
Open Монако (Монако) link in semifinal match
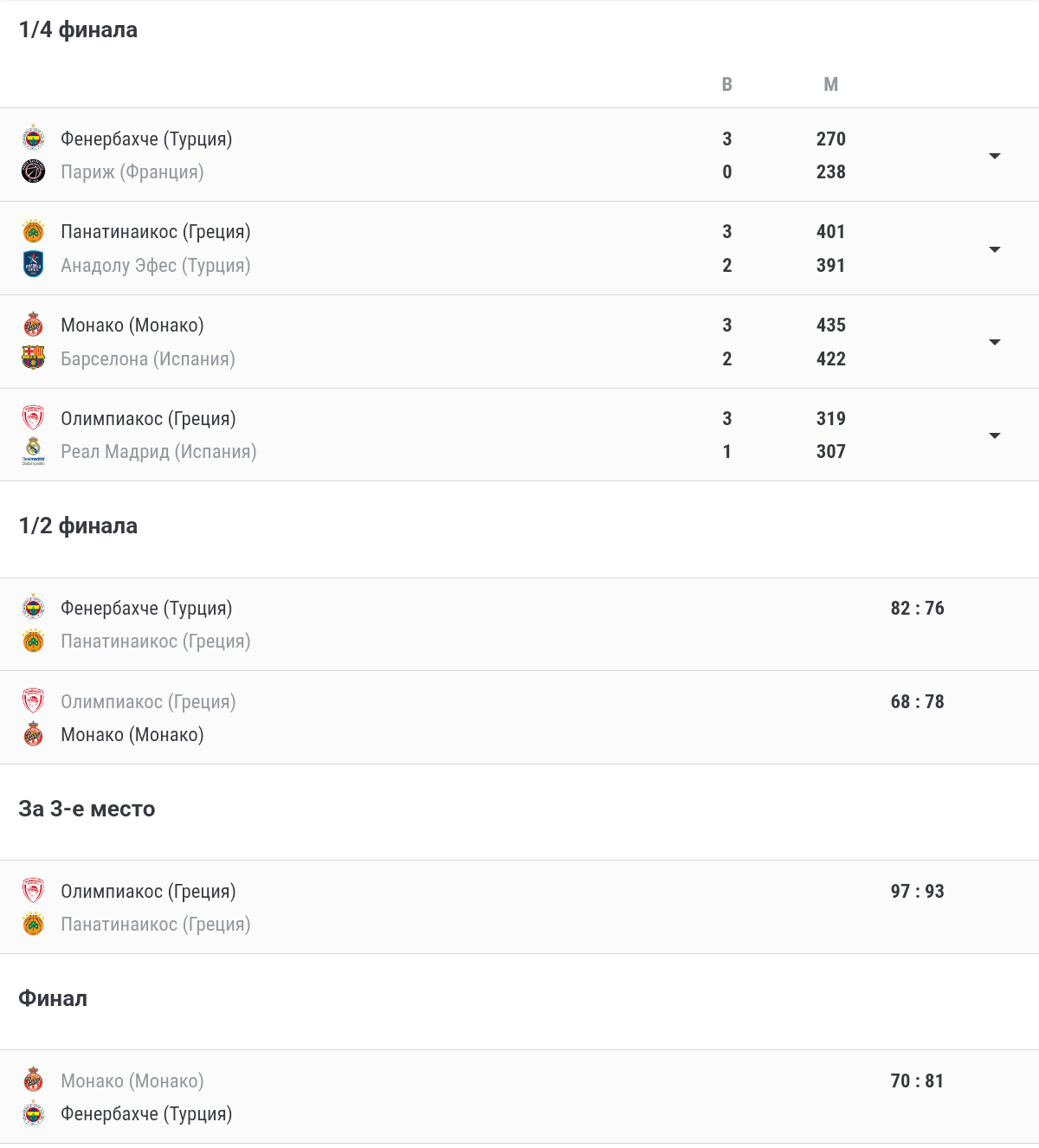[132, 734]
